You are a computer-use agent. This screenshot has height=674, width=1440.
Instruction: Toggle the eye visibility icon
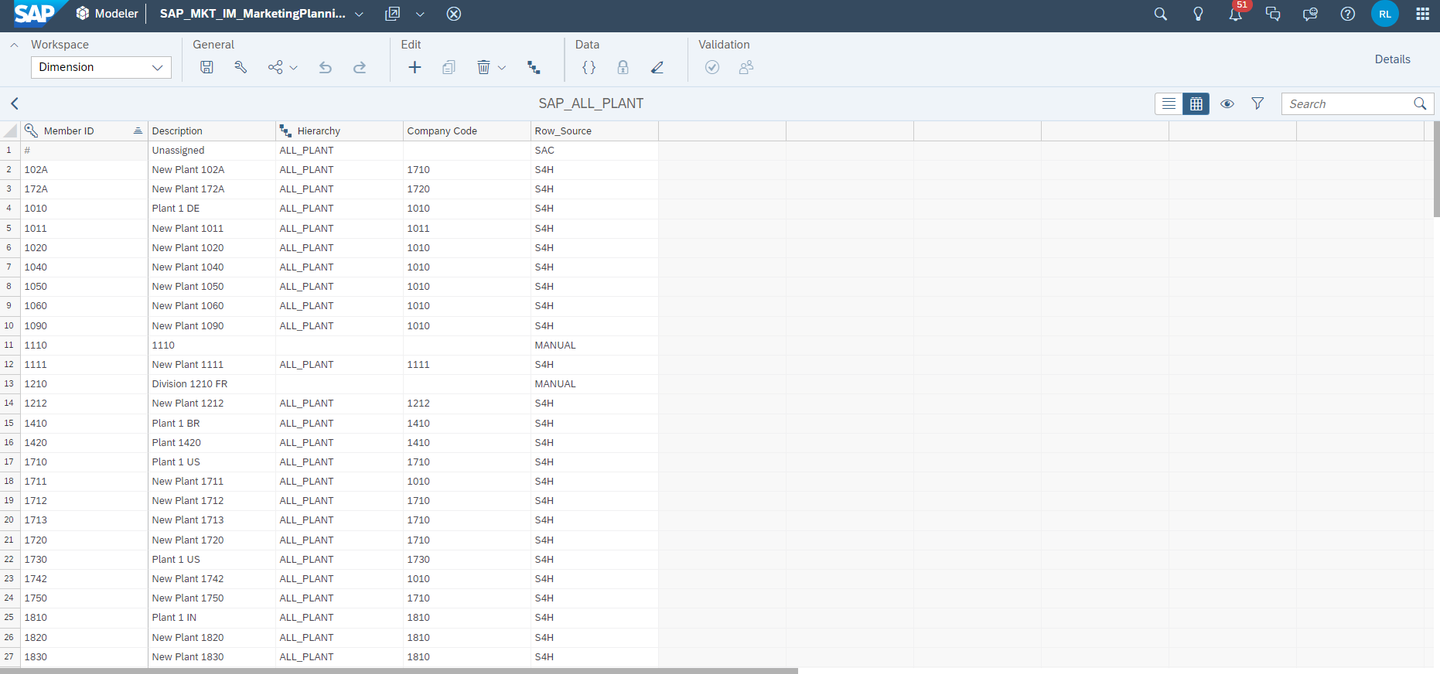coord(1227,104)
